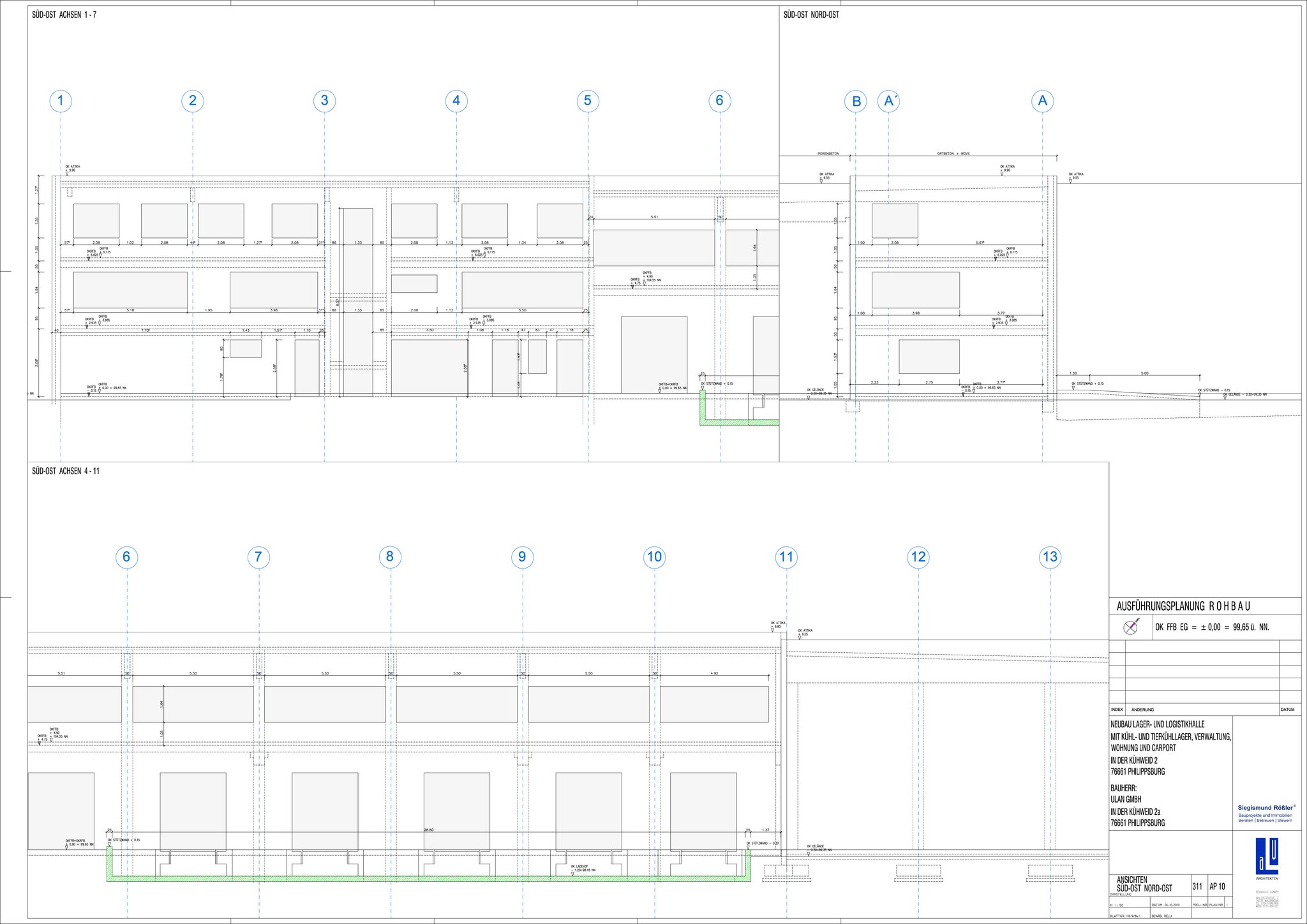Click the SÜD-OST NORD-OST view heading
The height and width of the screenshot is (924, 1307).
tap(811, 15)
